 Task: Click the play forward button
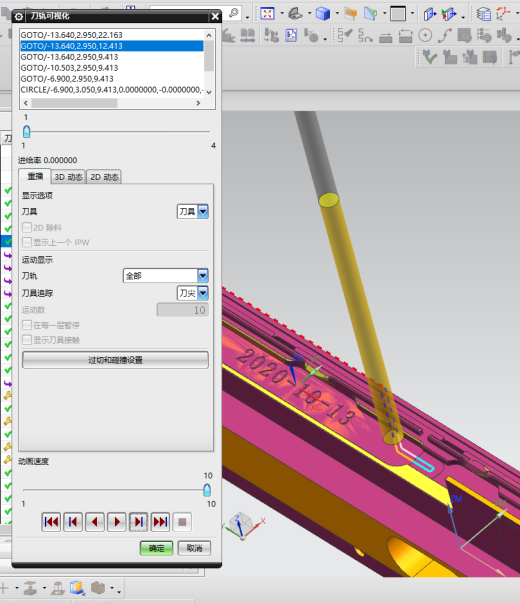tap(117, 522)
